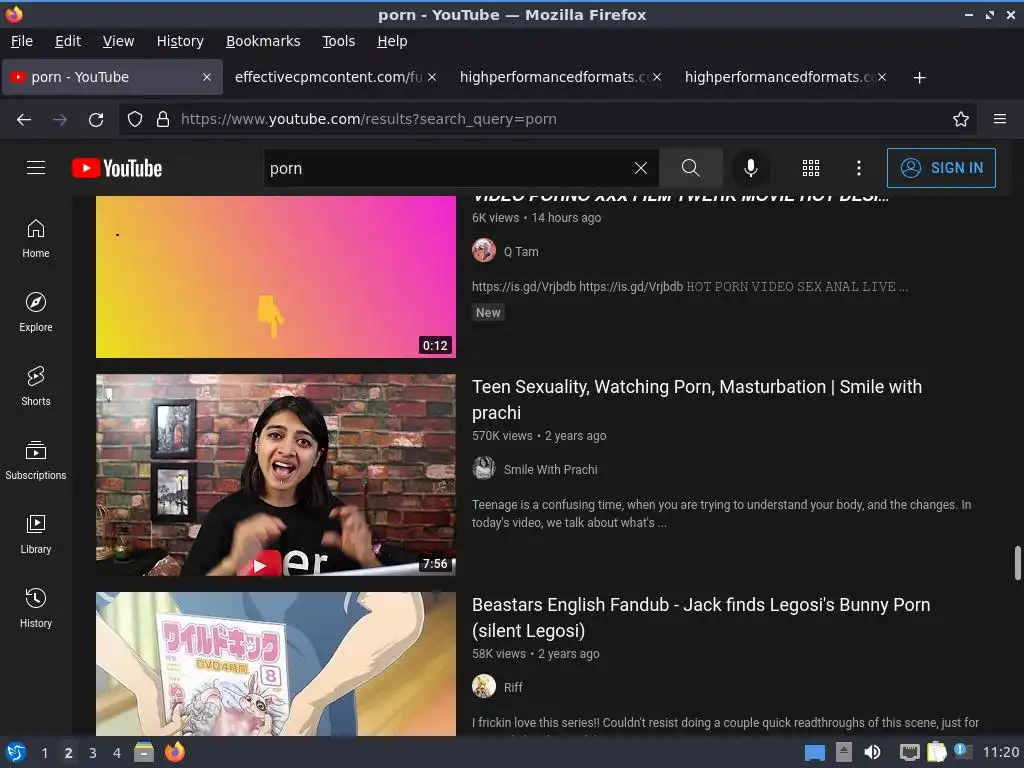Click the URL address bar

[547, 119]
